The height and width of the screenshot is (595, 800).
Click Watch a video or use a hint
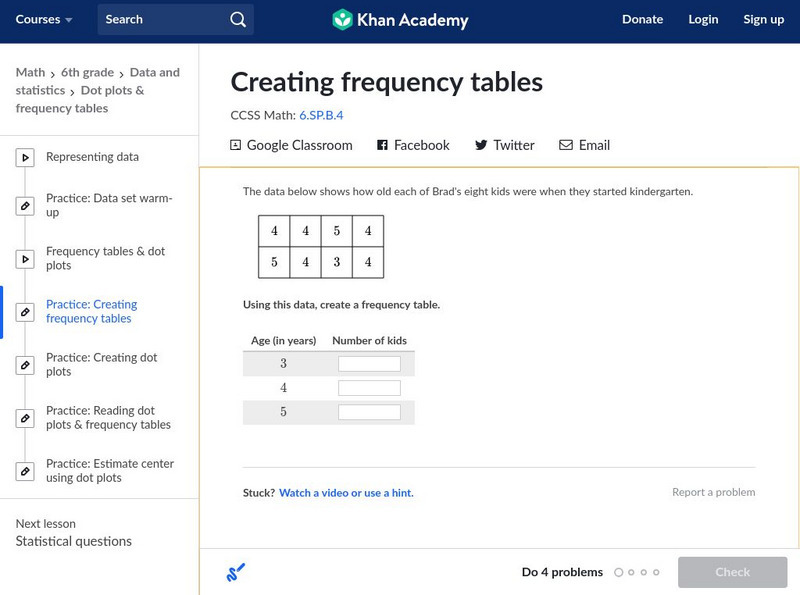[x=346, y=493]
